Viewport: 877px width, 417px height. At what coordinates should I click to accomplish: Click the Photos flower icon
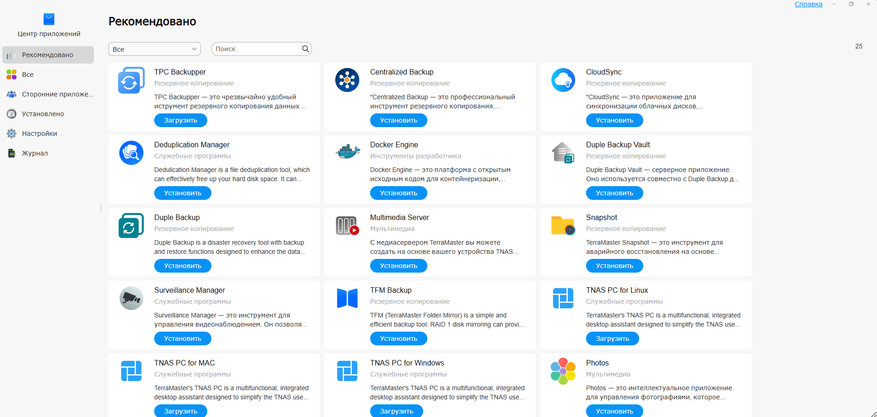(563, 371)
